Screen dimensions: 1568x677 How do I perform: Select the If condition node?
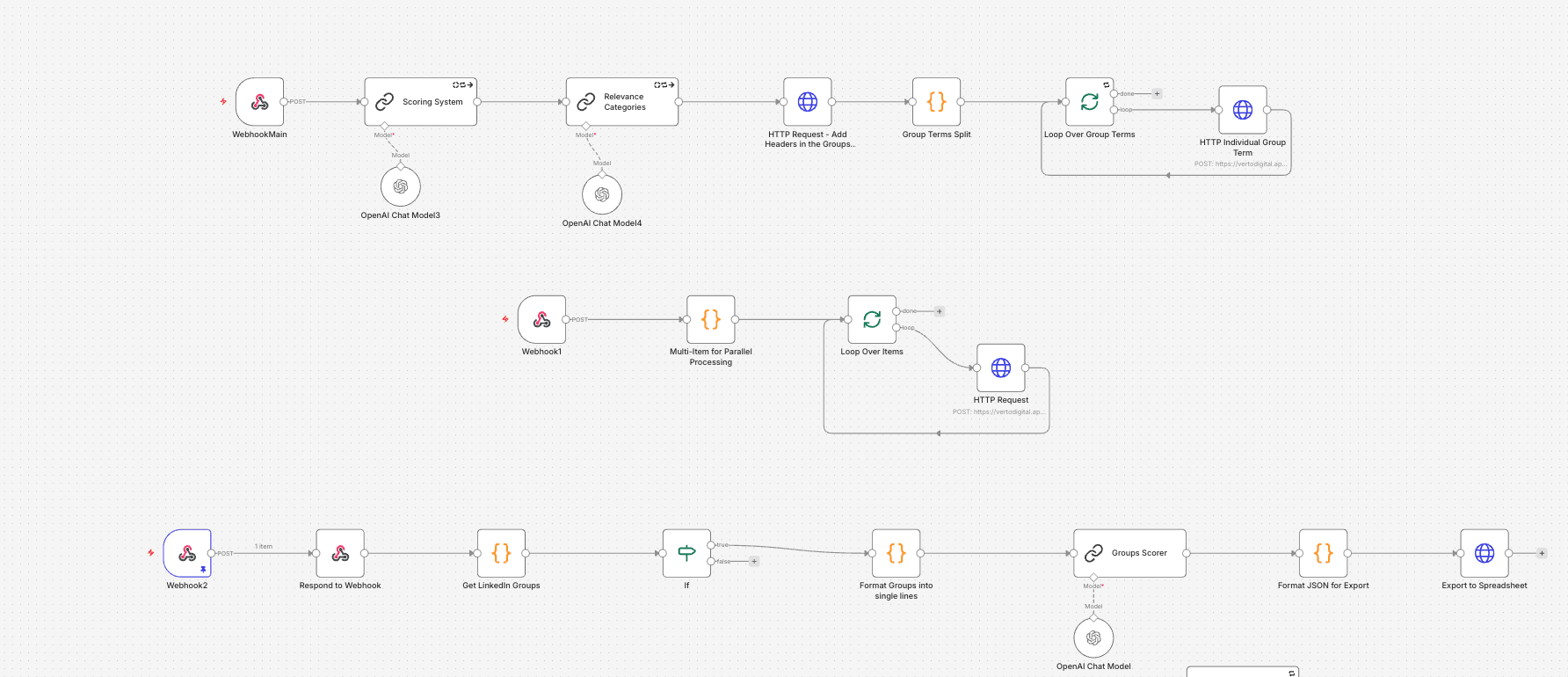coord(686,553)
